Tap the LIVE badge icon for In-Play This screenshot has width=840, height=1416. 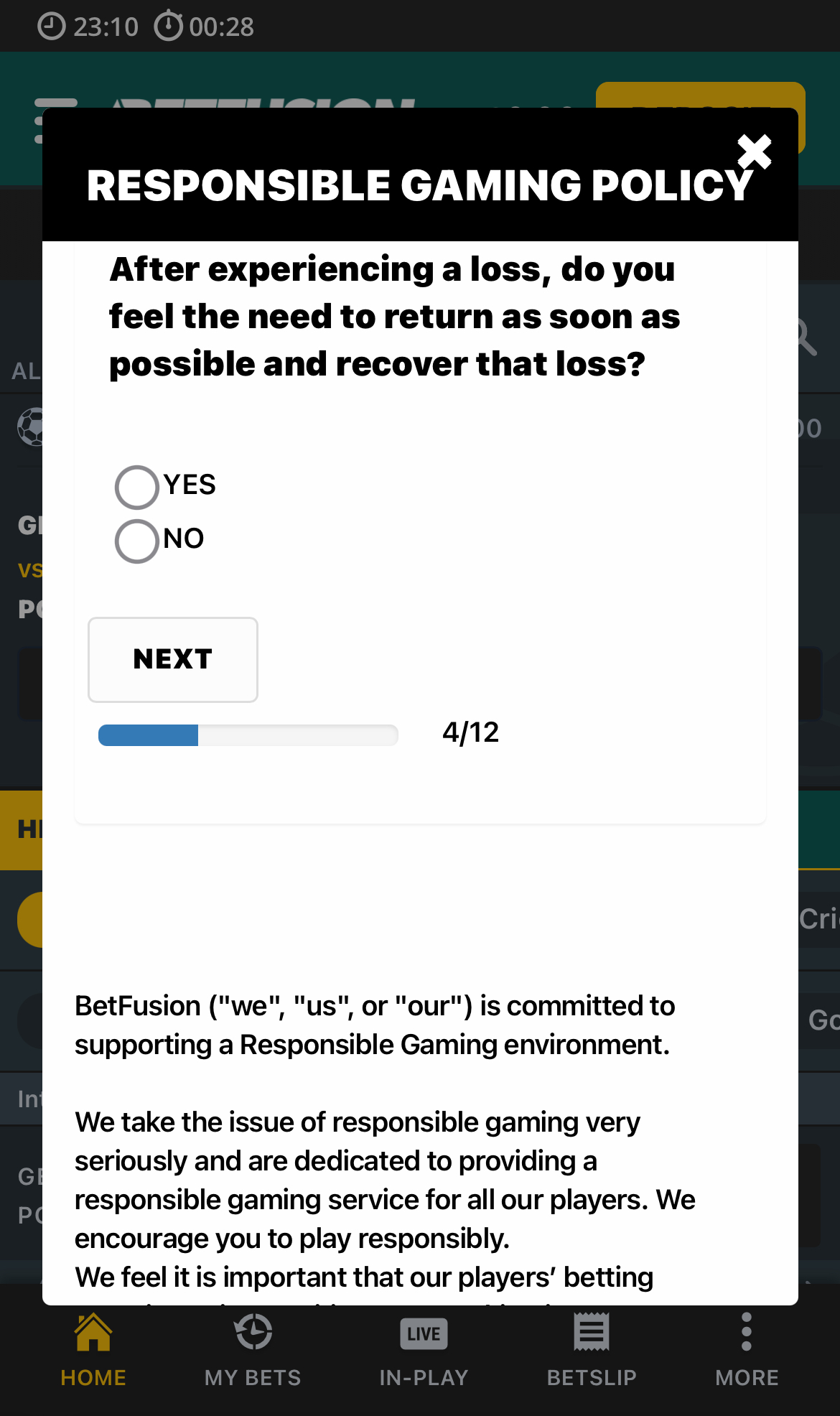coord(423,1332)
